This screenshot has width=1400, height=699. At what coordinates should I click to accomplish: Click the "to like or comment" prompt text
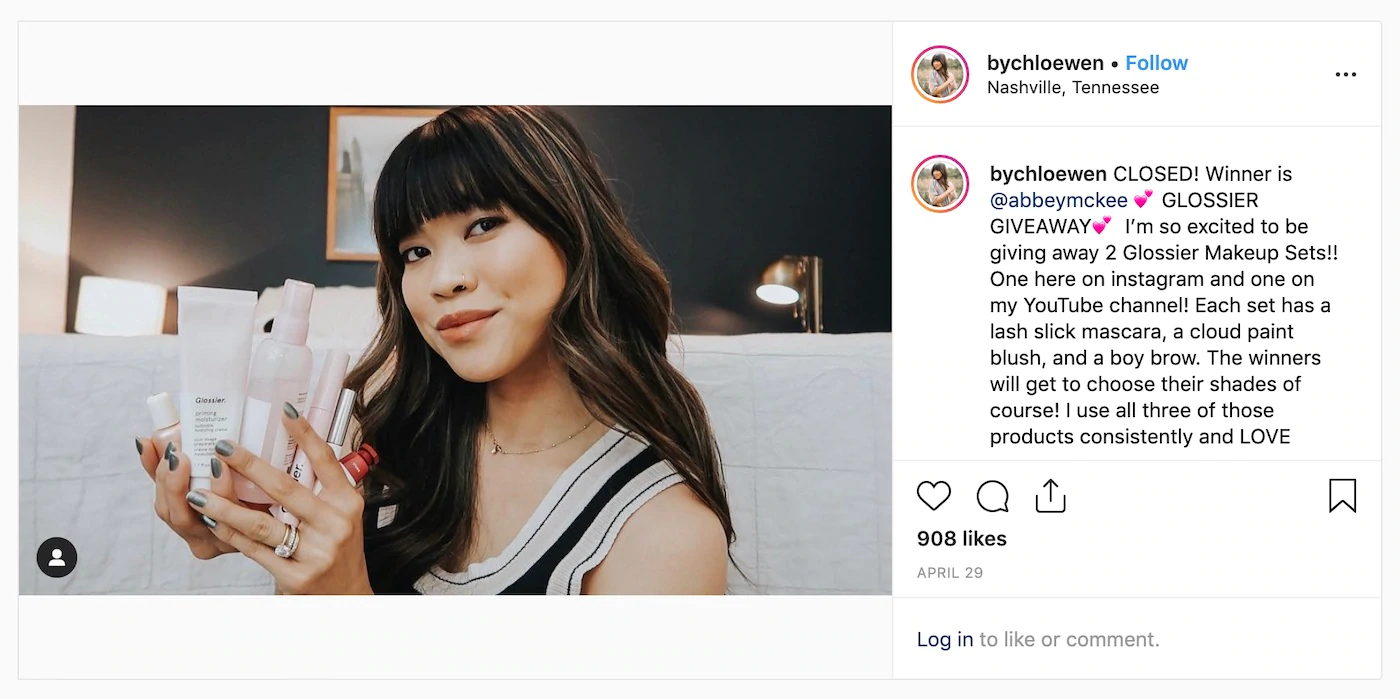click(x=1069, y=639)
